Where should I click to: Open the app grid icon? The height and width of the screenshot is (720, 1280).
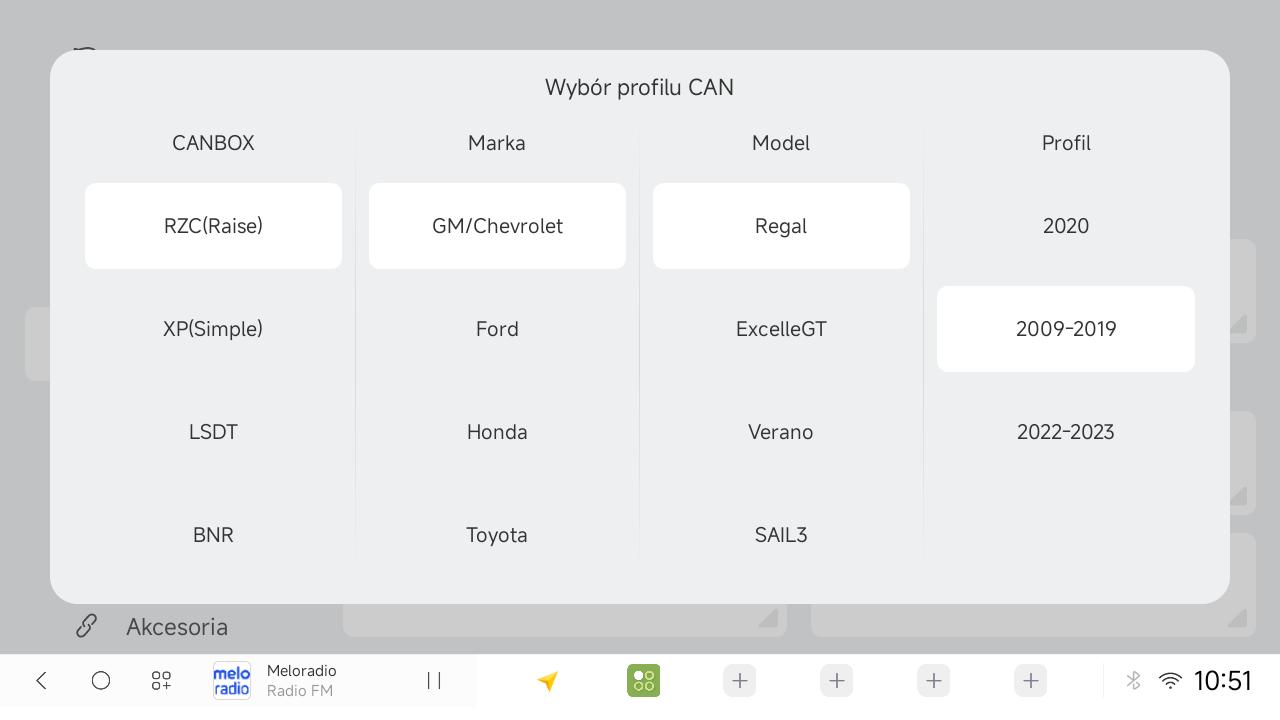click(161, 681)
